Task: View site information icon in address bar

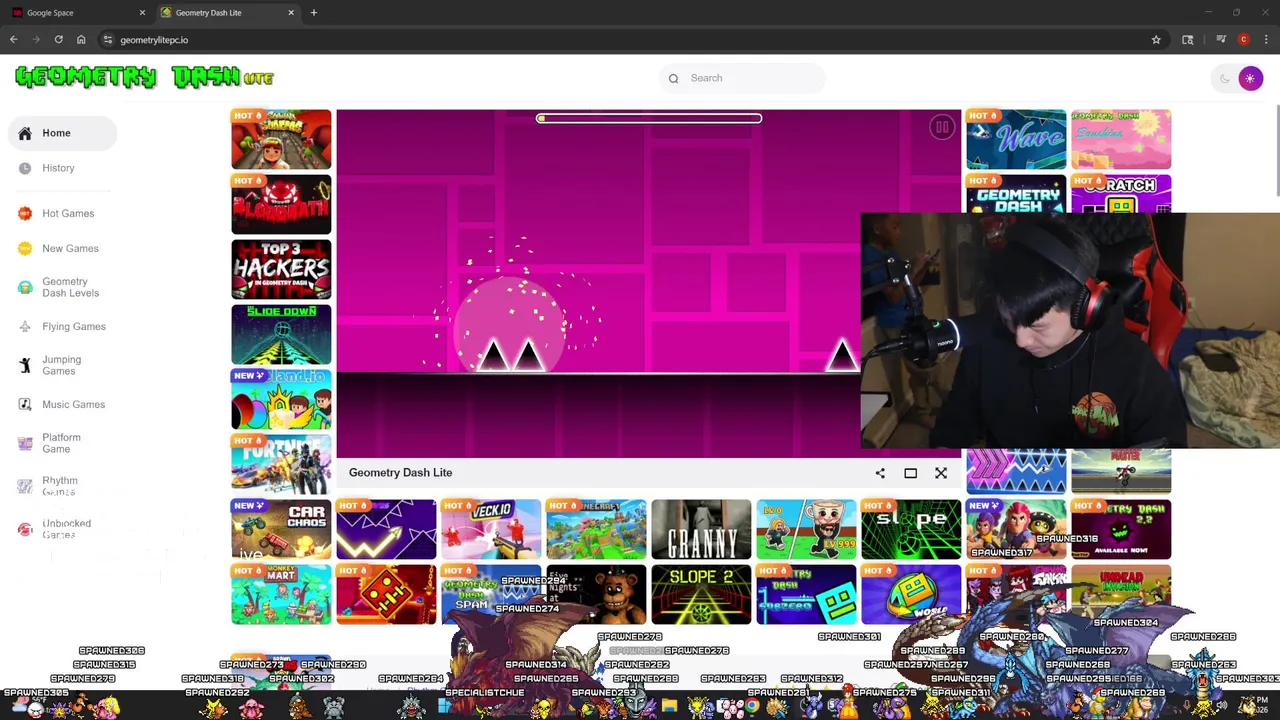Action: 108,40
